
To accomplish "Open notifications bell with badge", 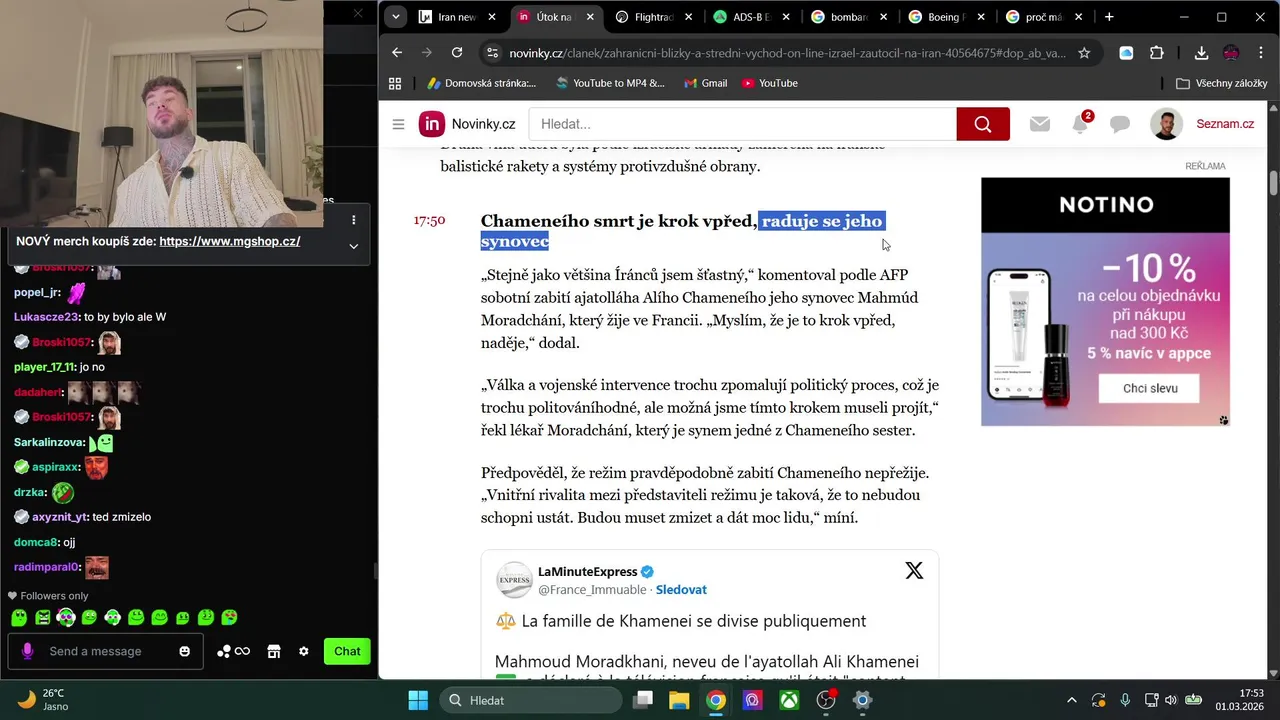I will click(1081, 124).
